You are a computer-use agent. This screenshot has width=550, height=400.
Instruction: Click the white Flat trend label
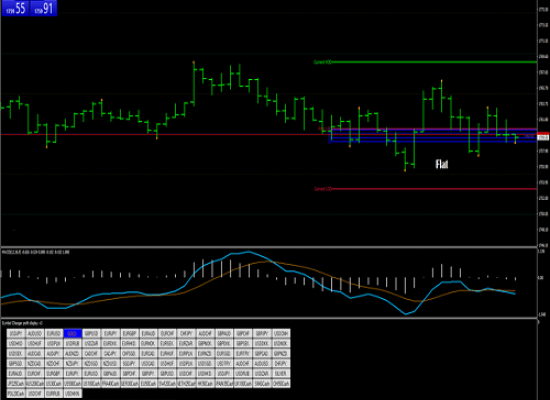[x=442, y=164]
